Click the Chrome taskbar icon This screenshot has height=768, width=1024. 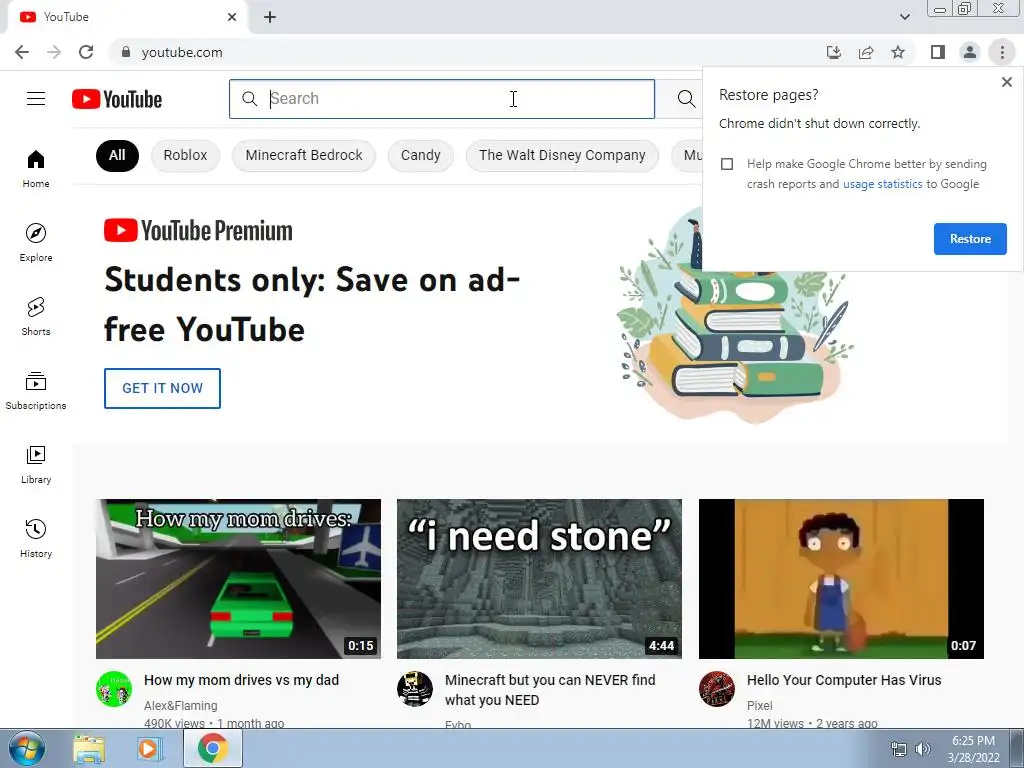pyautogui.click(x=212, y=748)
